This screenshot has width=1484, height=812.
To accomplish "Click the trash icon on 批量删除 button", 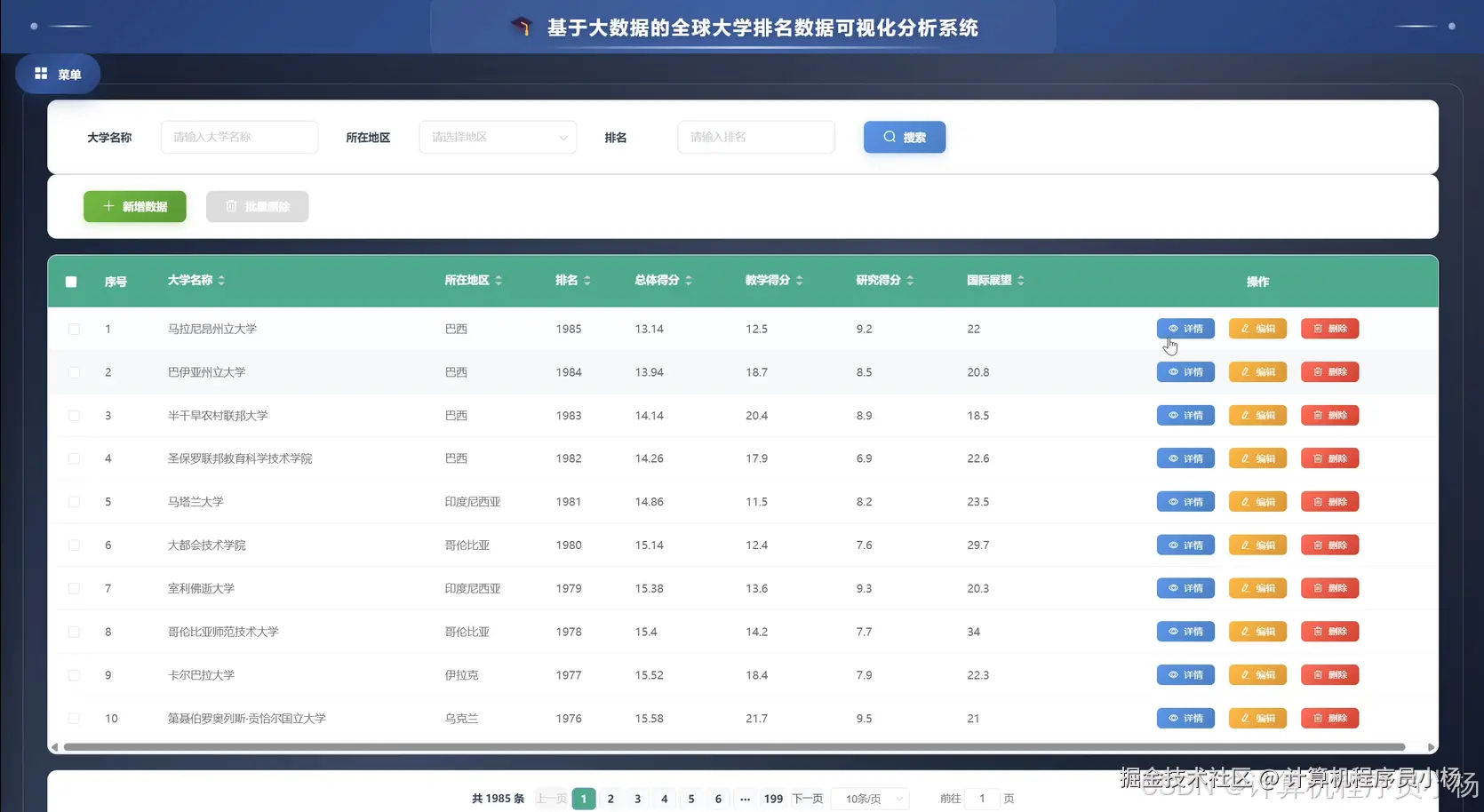I will (229, 206).
